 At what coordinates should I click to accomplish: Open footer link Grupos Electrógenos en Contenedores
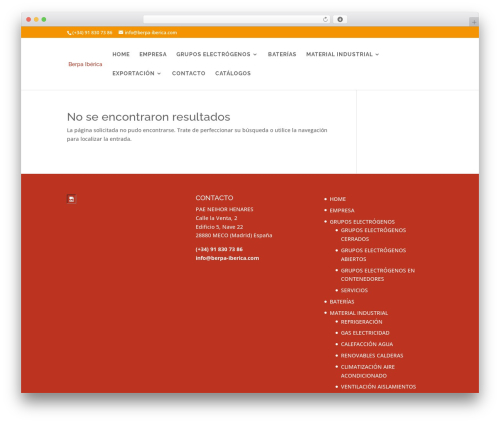pos(378,275)
